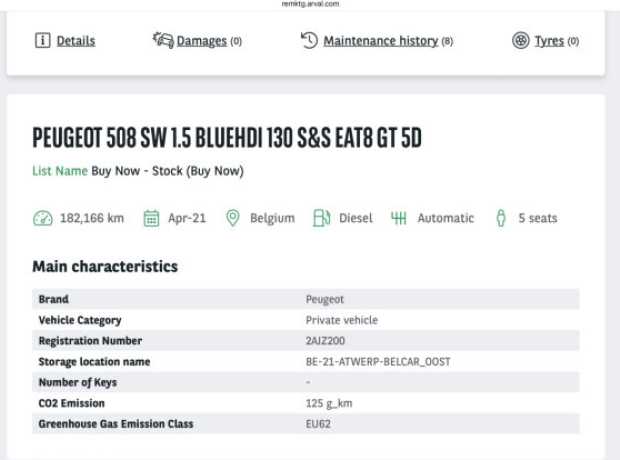Click the browser URL at the top

[310, 4]
